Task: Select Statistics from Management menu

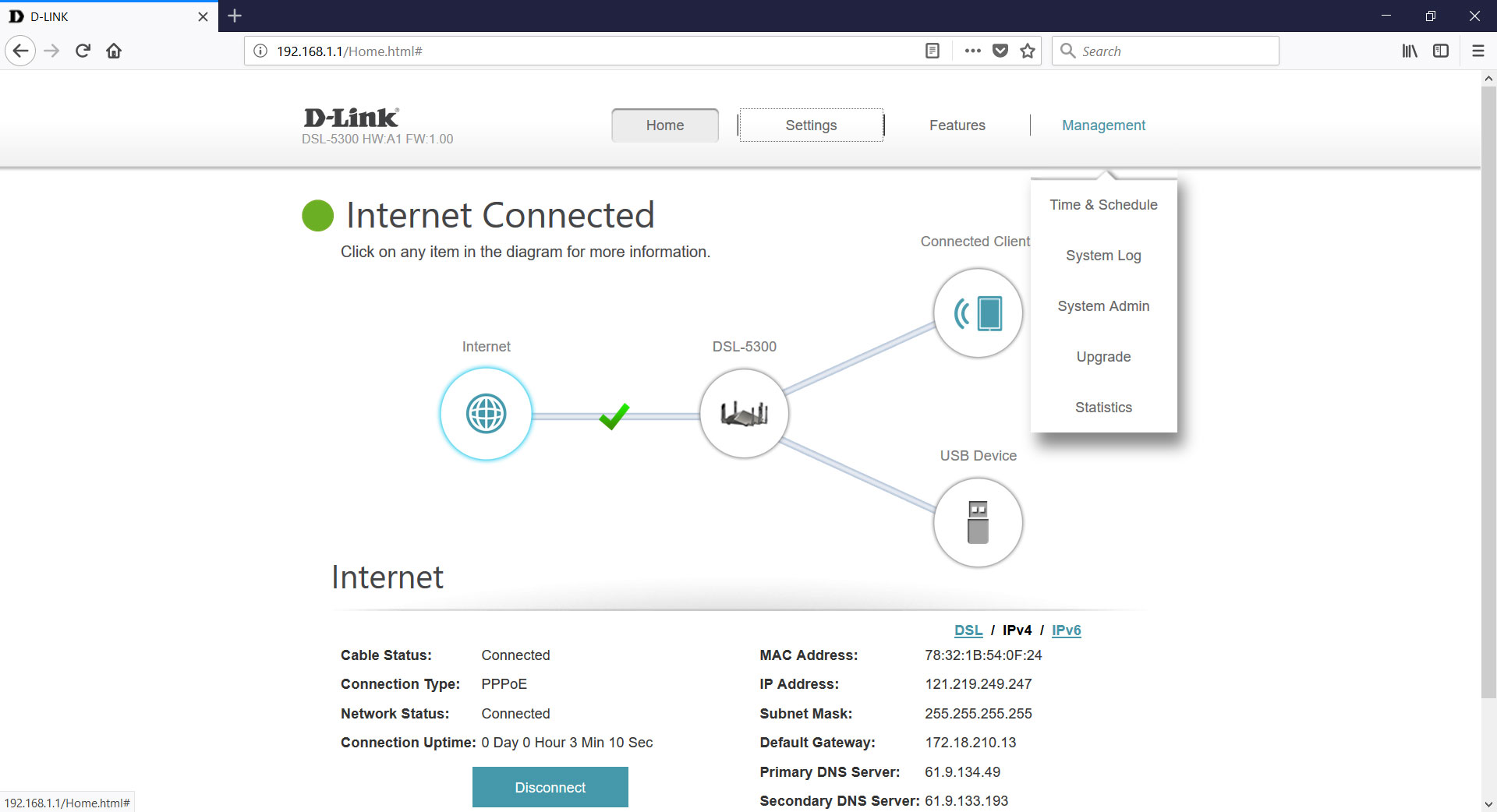Action: [x=1103, y=408]
